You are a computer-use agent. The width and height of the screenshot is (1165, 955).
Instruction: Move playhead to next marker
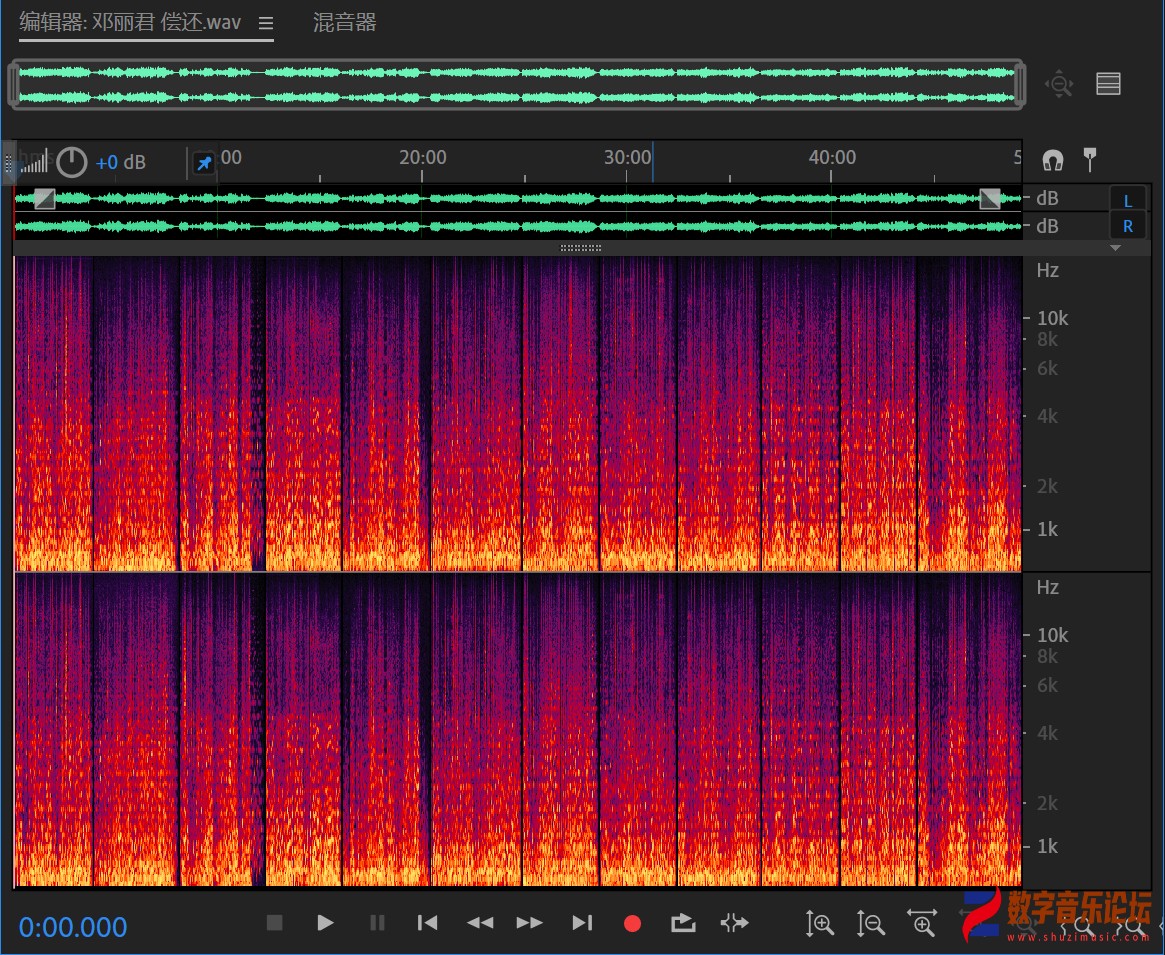coord(582,923)
